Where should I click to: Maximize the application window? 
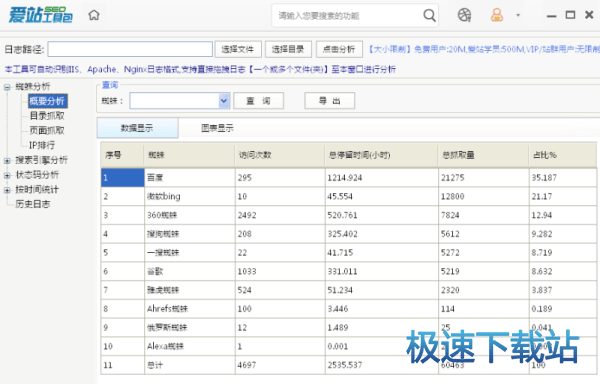(x=570, y=15)
